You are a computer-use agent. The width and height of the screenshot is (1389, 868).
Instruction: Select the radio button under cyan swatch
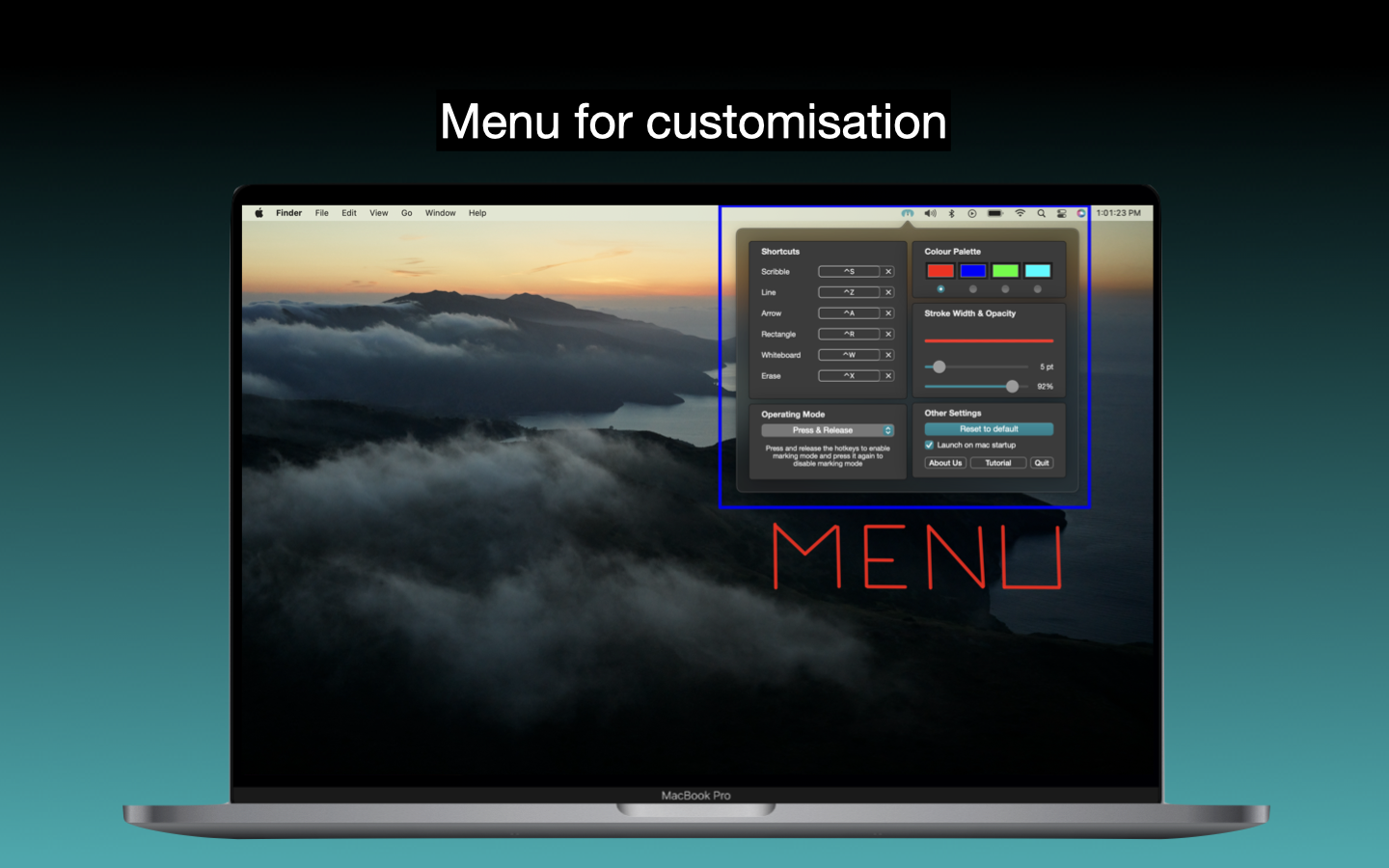pyautogui.click(x=1038, y=289)
